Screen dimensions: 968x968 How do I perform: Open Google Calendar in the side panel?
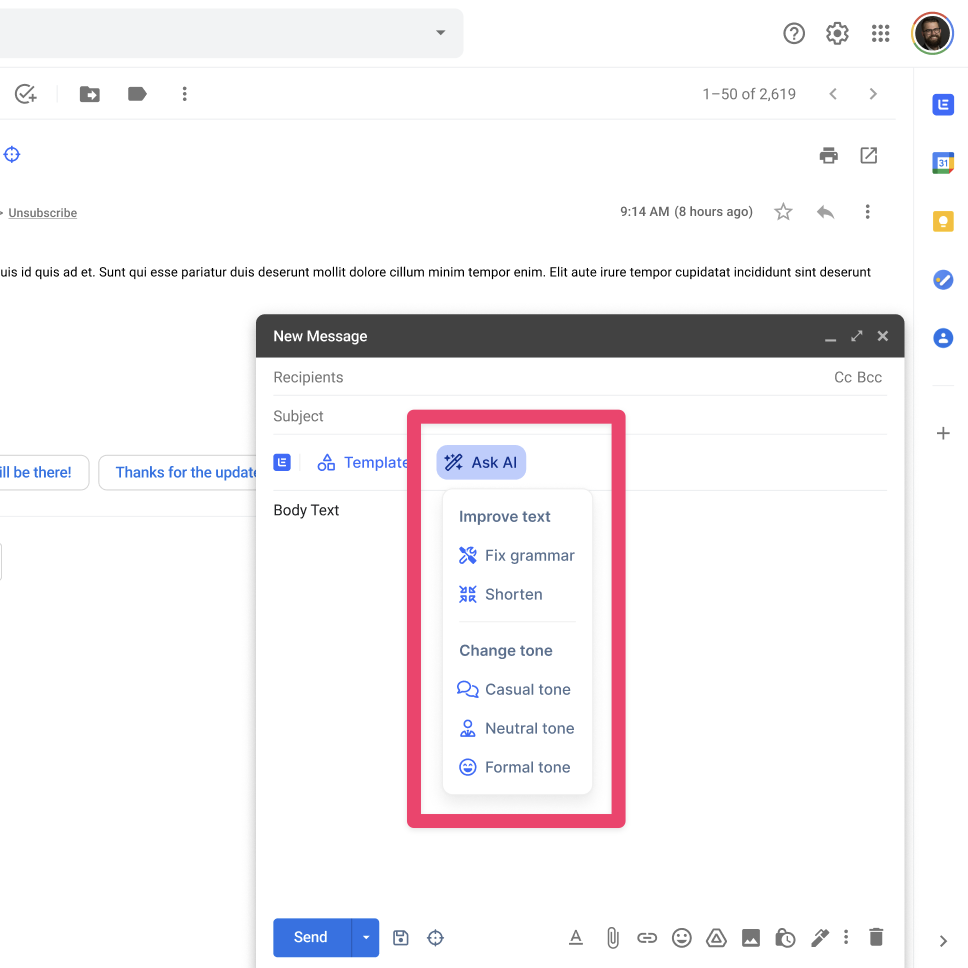point(943,162)
